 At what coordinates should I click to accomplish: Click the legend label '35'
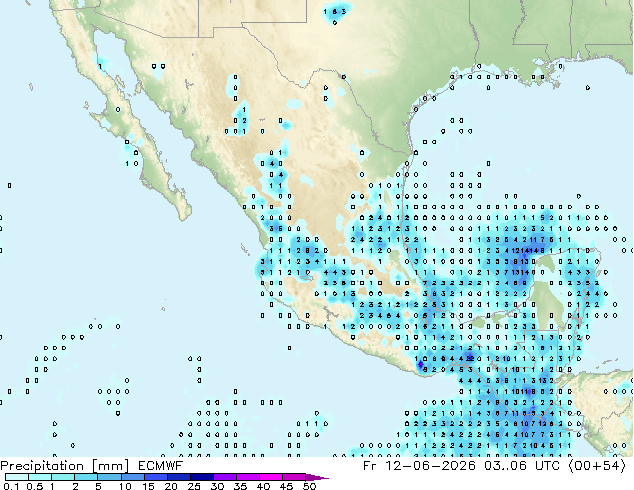pyautogui.click(x=240, y=486)
